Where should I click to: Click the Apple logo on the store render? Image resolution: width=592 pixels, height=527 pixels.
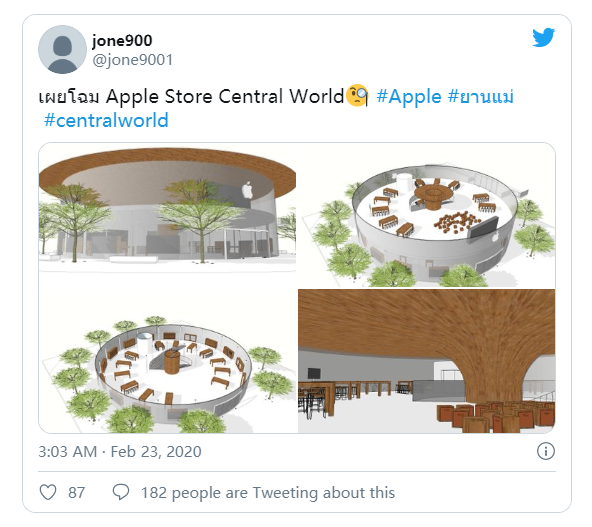[x=247, y=190]
